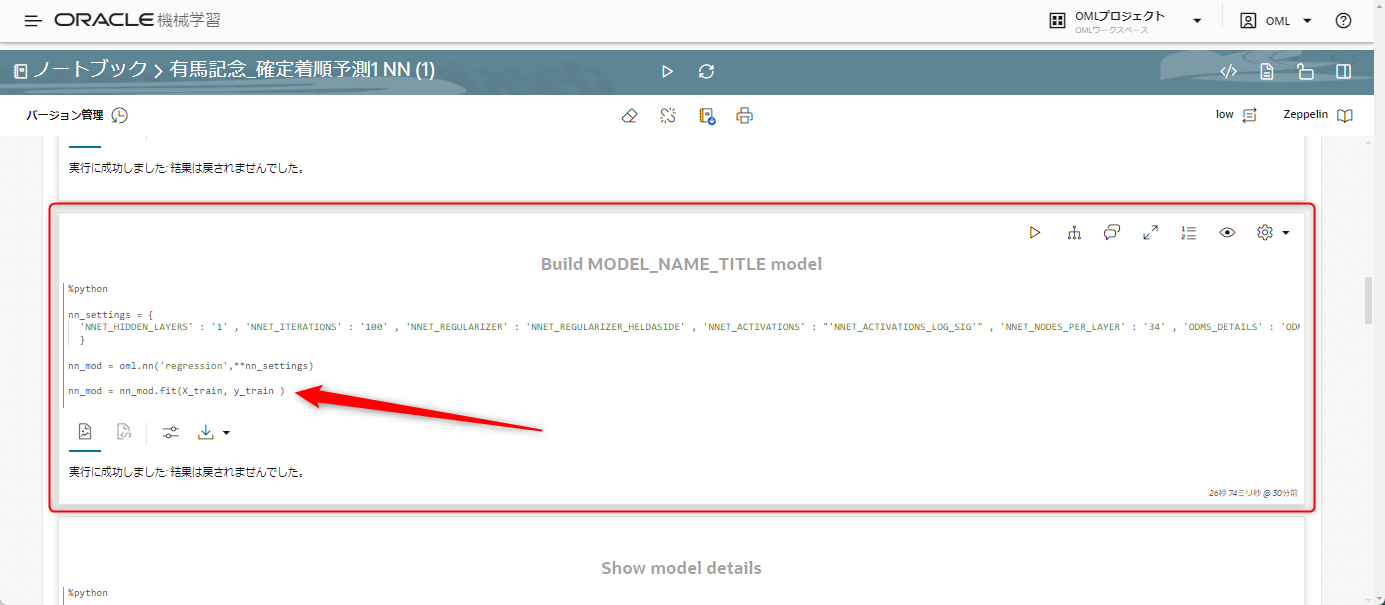Run all paragraphs with header play button
This screenshot has width=1385, height=605.
click(667, 71)
